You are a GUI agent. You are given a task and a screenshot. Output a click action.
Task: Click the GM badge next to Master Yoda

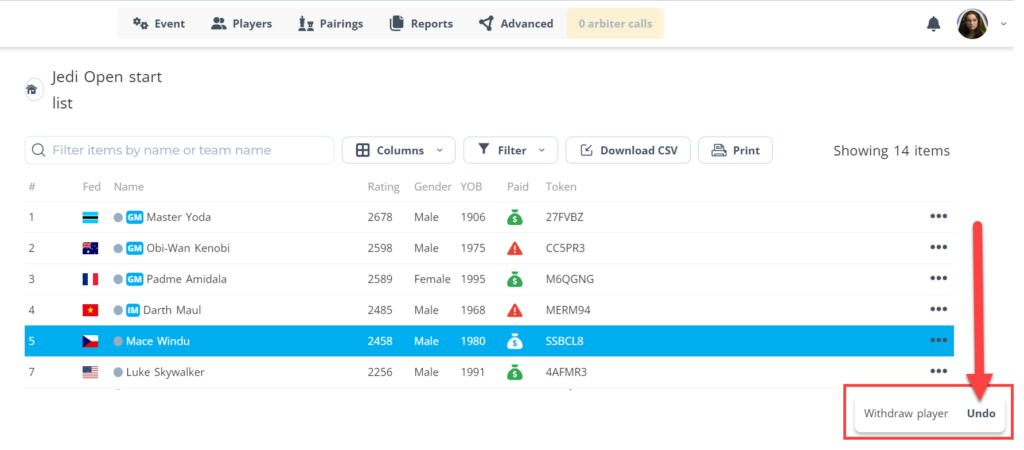pyautogui.click(x=135, y=217)
